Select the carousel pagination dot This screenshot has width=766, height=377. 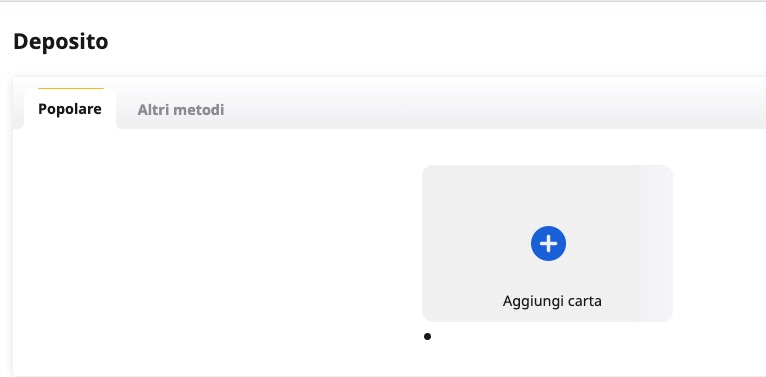[427, 336]
